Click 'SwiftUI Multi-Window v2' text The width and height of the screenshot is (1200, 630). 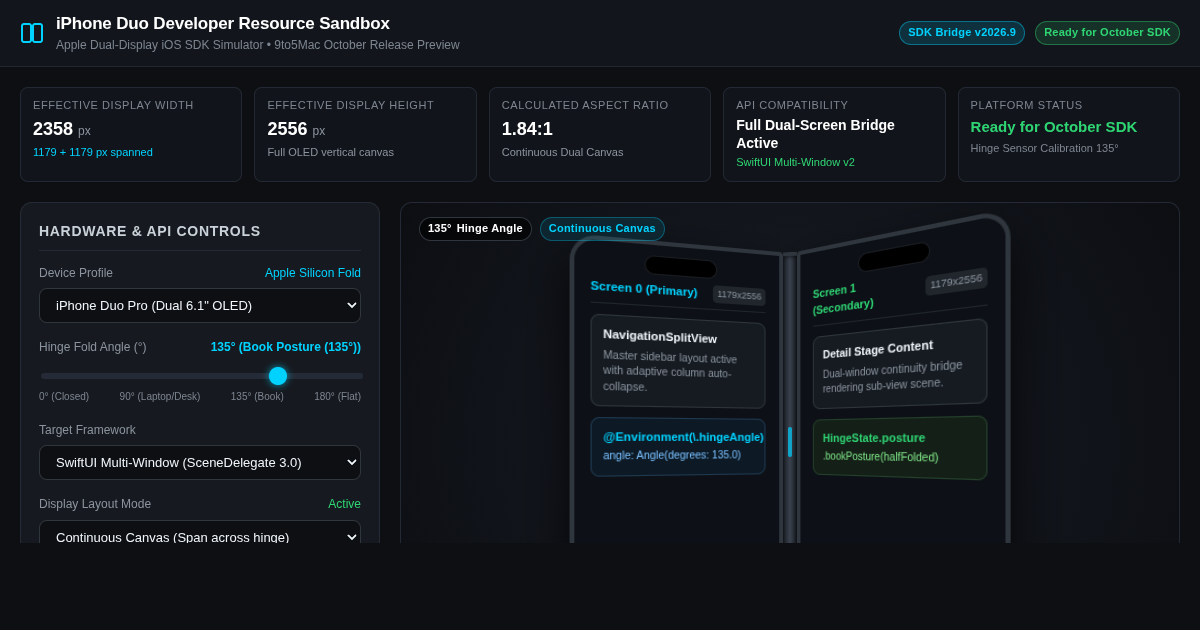point(795,162)
